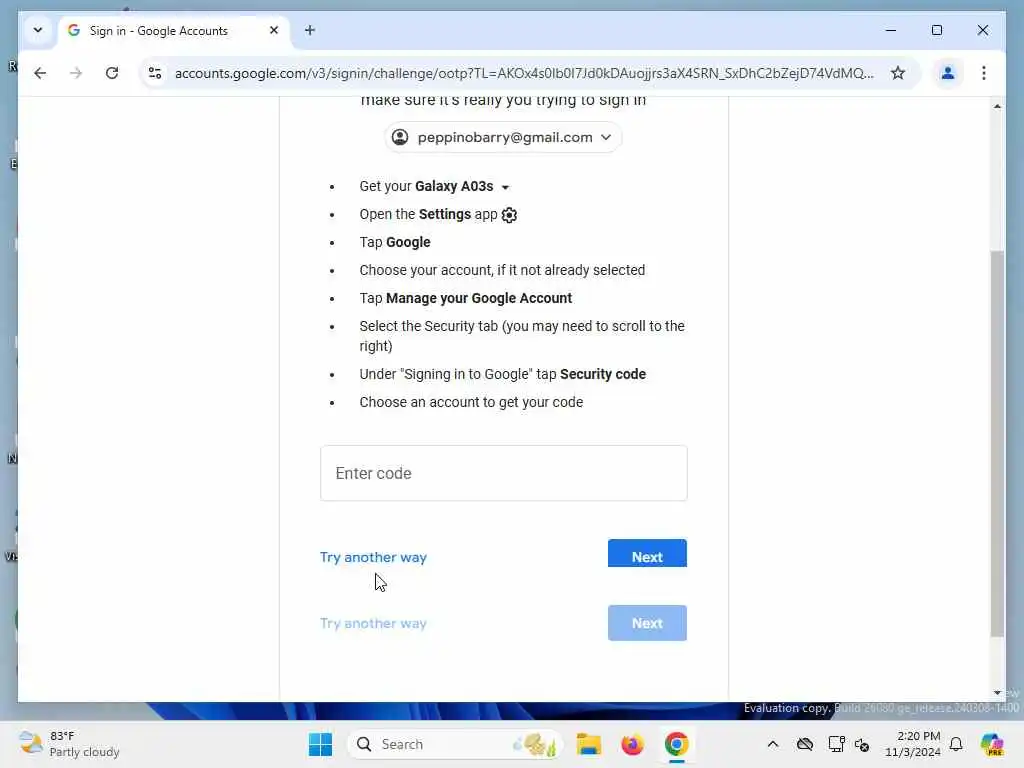Click the "Tap Google" instruction line

click(x=394, y=242)
